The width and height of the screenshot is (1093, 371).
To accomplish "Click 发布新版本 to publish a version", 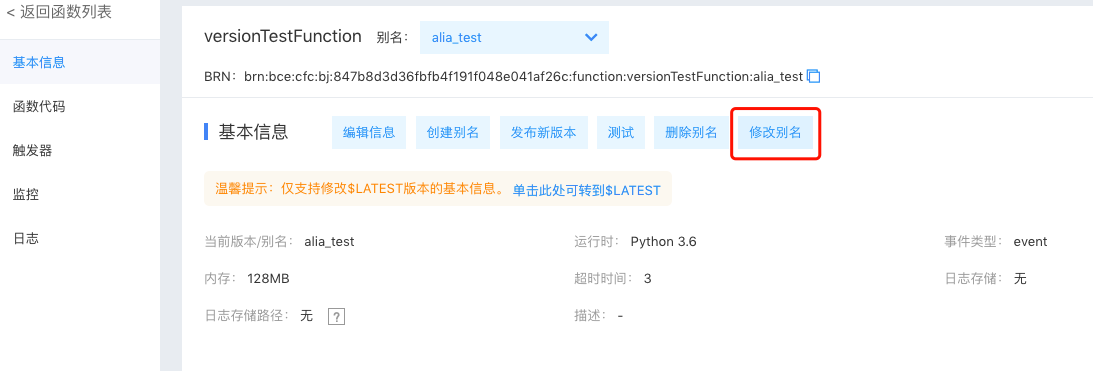I will click(544, 132).
